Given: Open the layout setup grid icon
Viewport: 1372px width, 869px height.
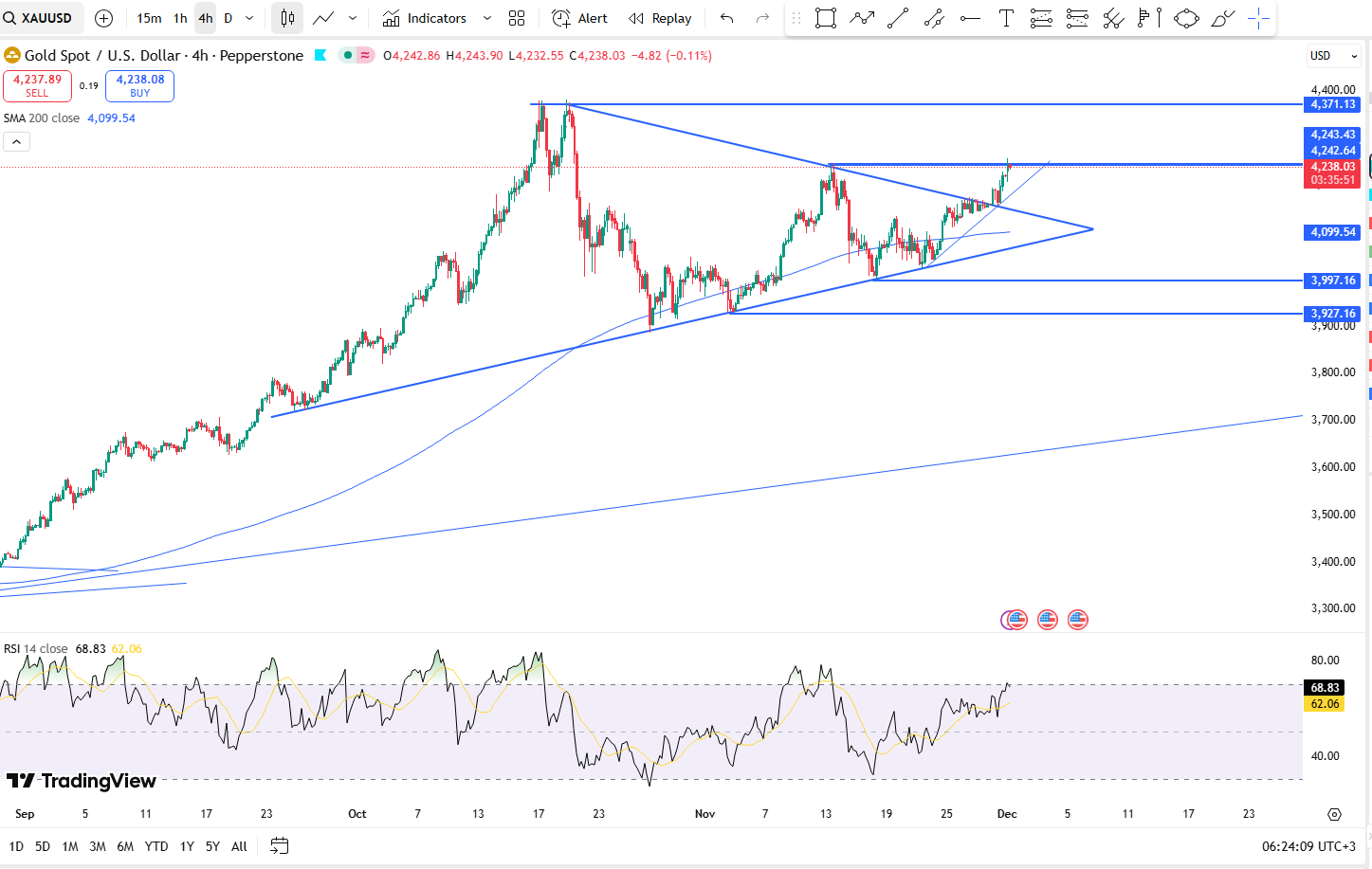Looking at the screenshot, I should pyautogui.click(x=517, y=18).
